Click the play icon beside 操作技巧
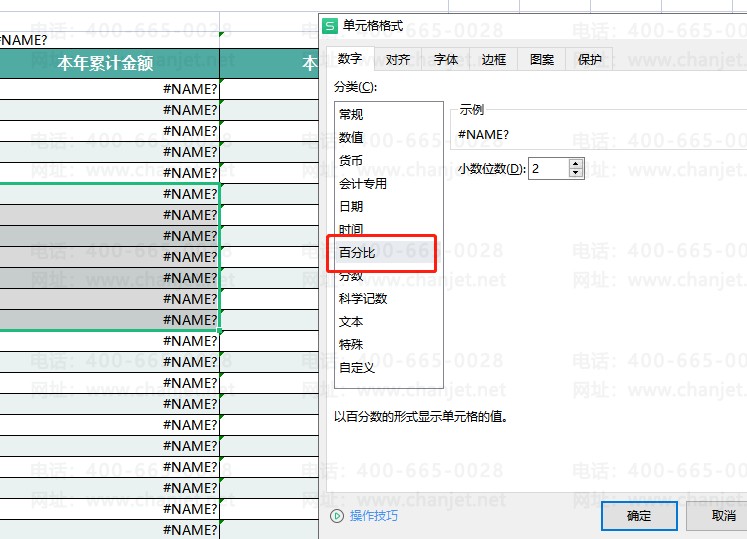The width and height of the screenshot is (747, 539). (x=337, y=516)
